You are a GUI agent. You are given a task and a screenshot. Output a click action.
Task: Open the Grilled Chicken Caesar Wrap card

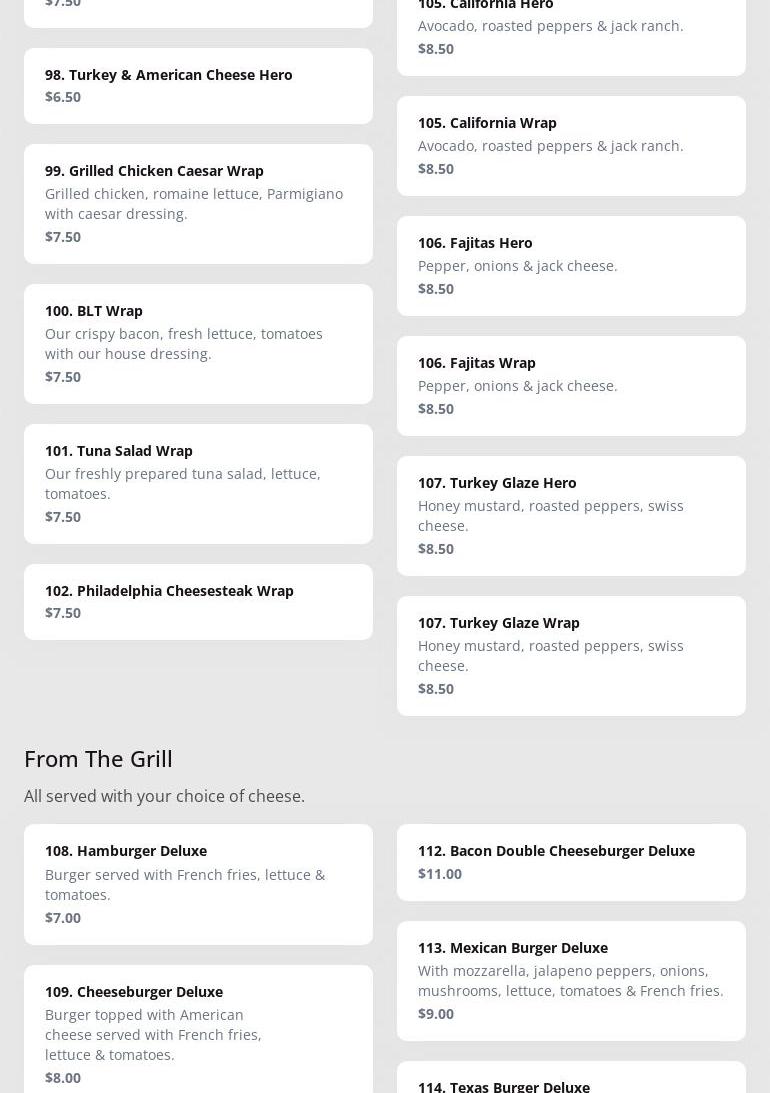point(198,203)
